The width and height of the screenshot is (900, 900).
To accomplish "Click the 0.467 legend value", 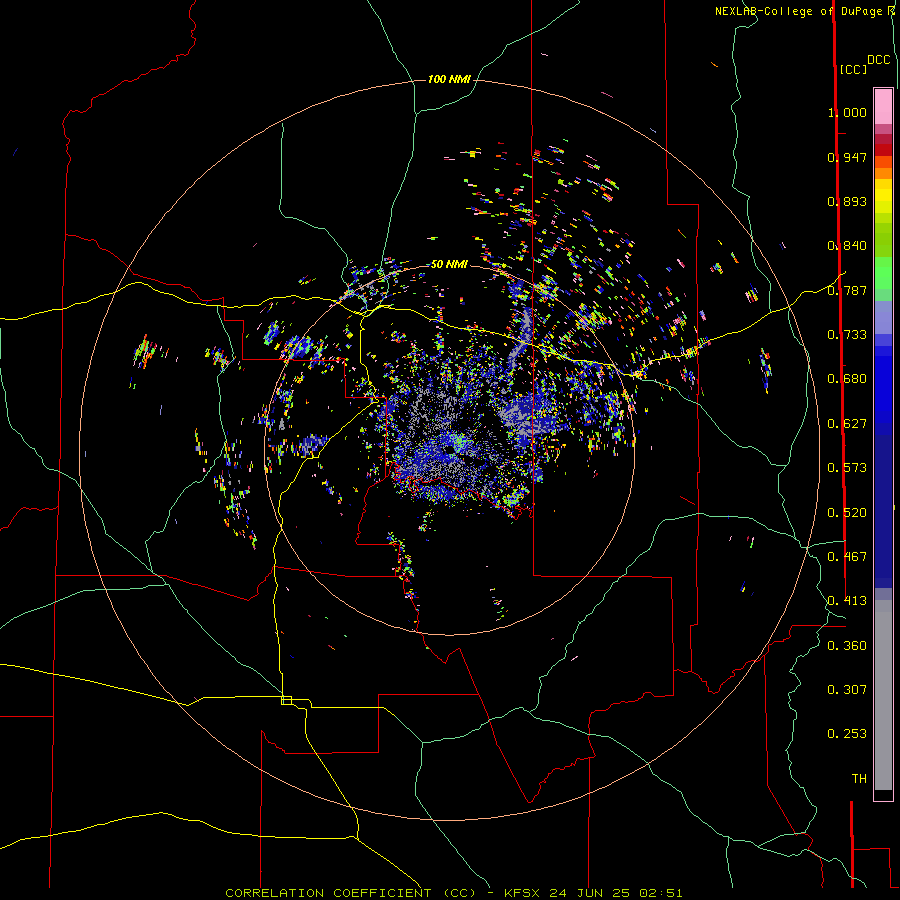I will pos(847,557).
